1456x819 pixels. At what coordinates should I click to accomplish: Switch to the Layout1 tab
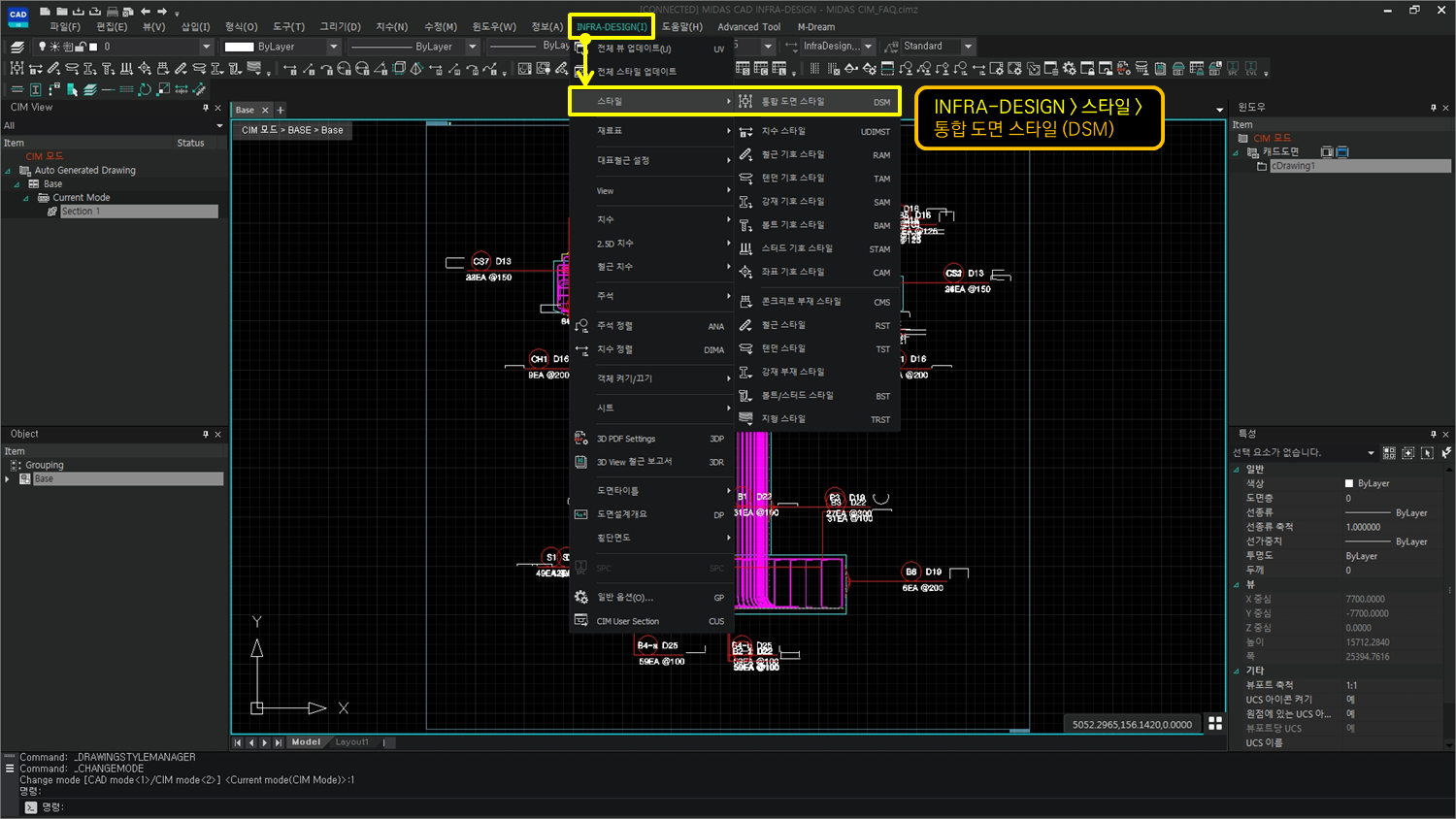(351, 742)
